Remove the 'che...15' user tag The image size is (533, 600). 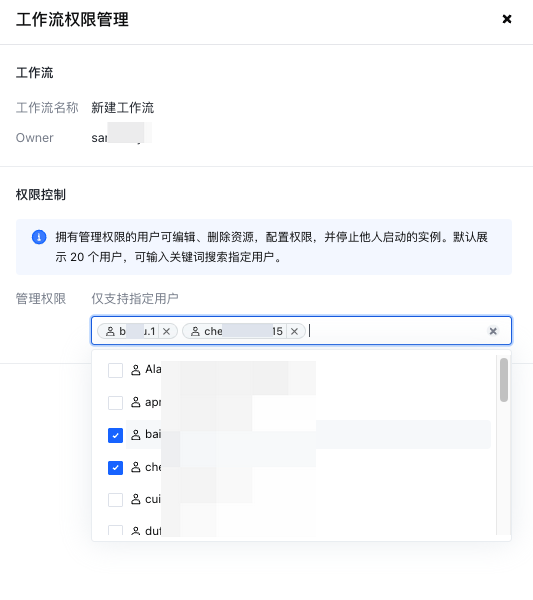coord(294,331)
